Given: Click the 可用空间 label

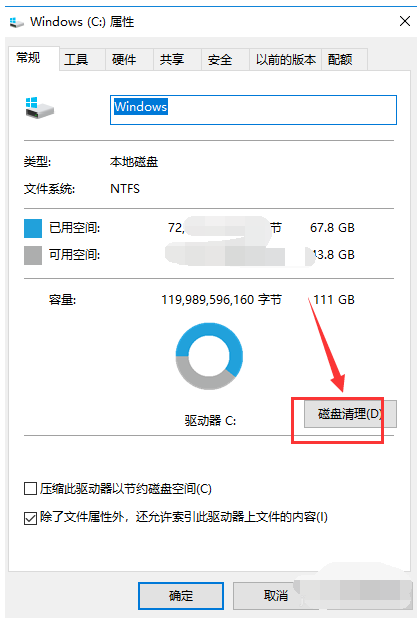Looking at the screenshot, I should [74, 255].
